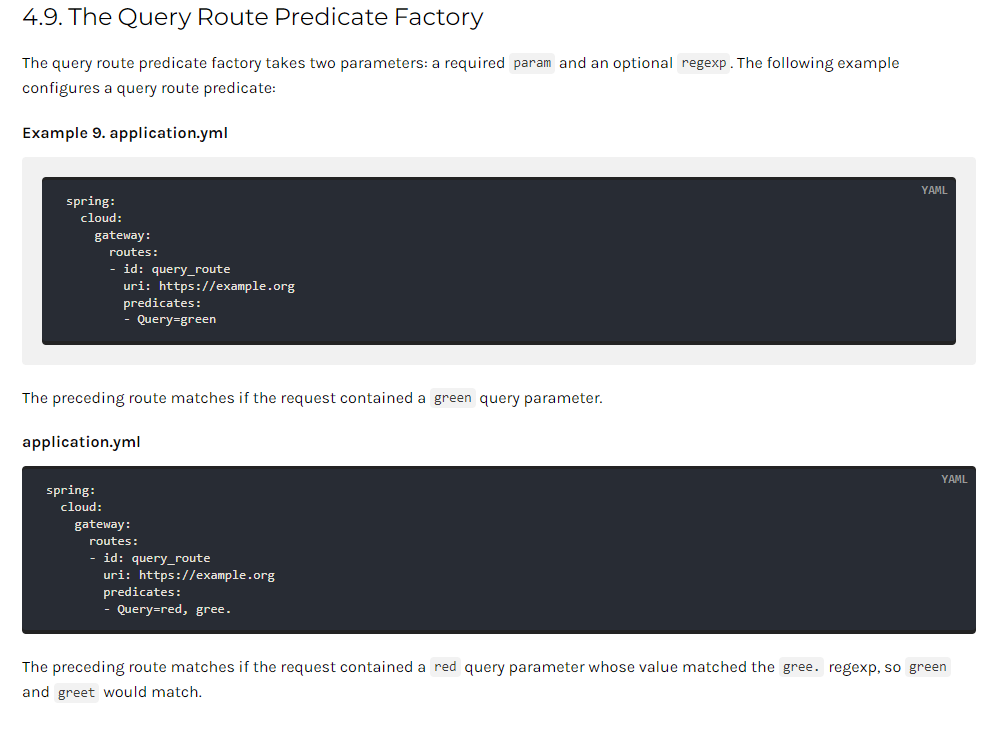Click the YAML label on first code block

(934, 190)
